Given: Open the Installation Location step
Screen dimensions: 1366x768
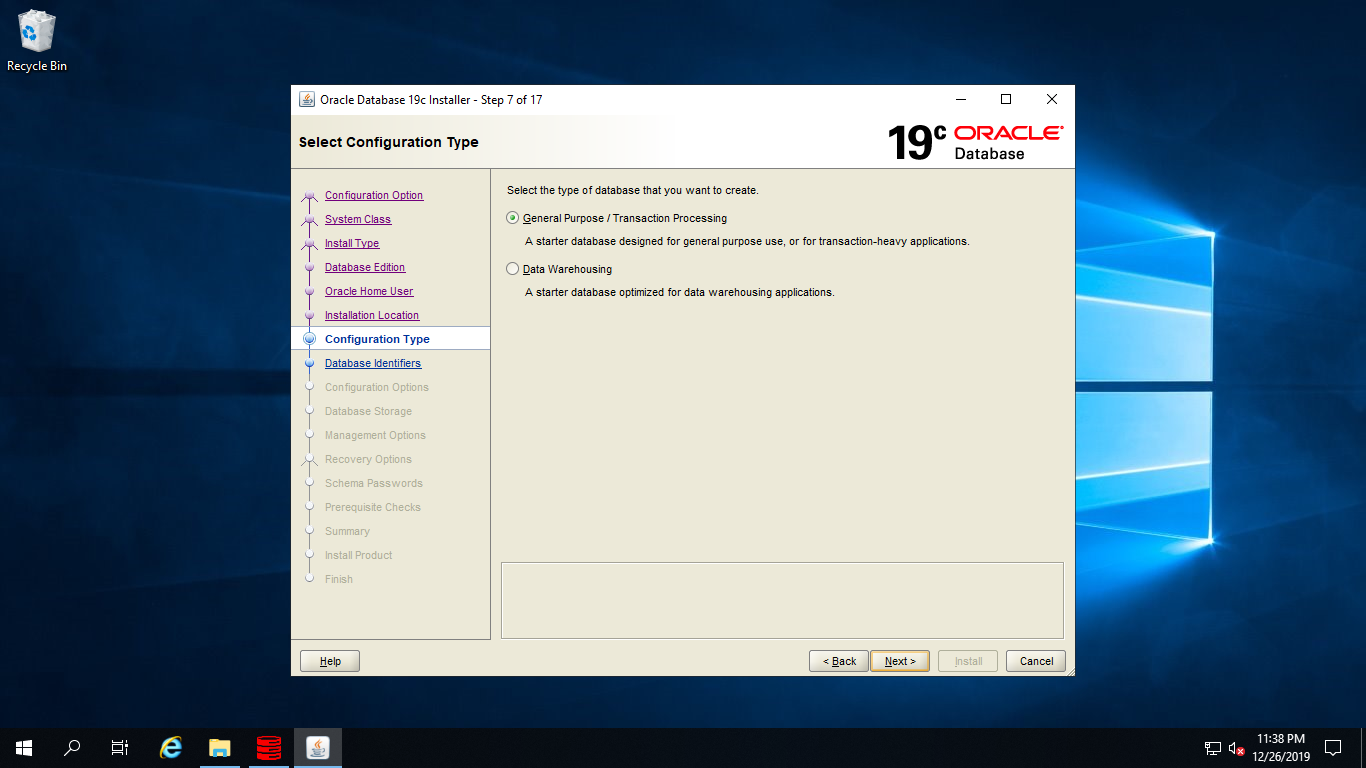Looking at the screenshot, I should 371,315.
